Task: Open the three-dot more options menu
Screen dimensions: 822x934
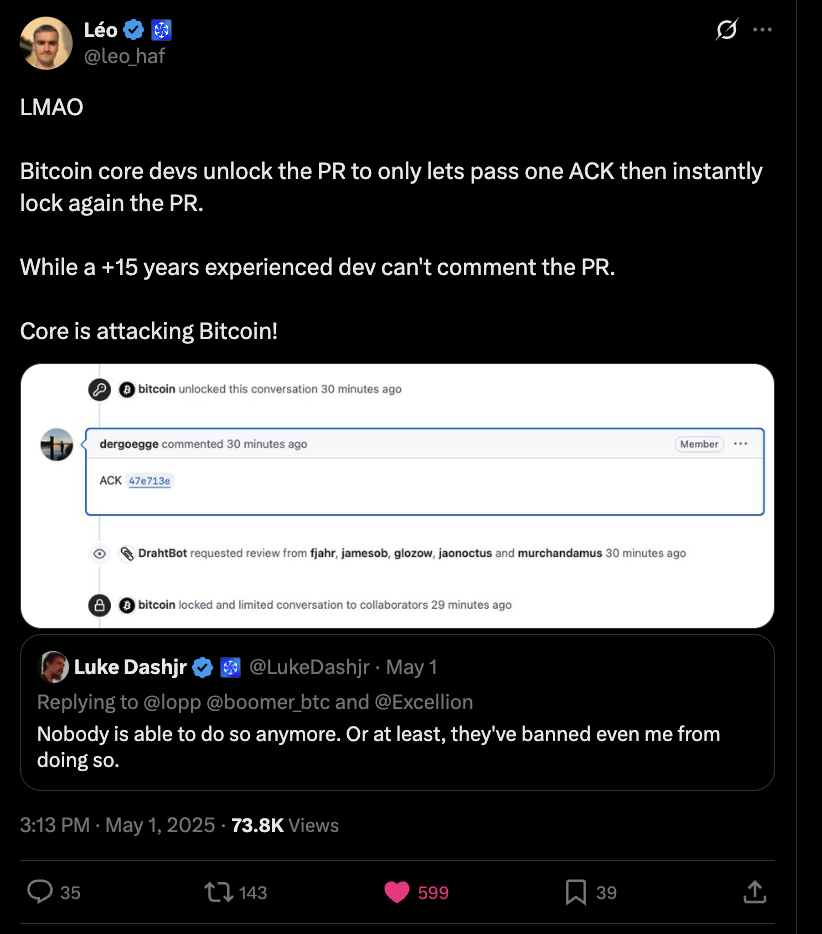Action: tap(762, 31)
